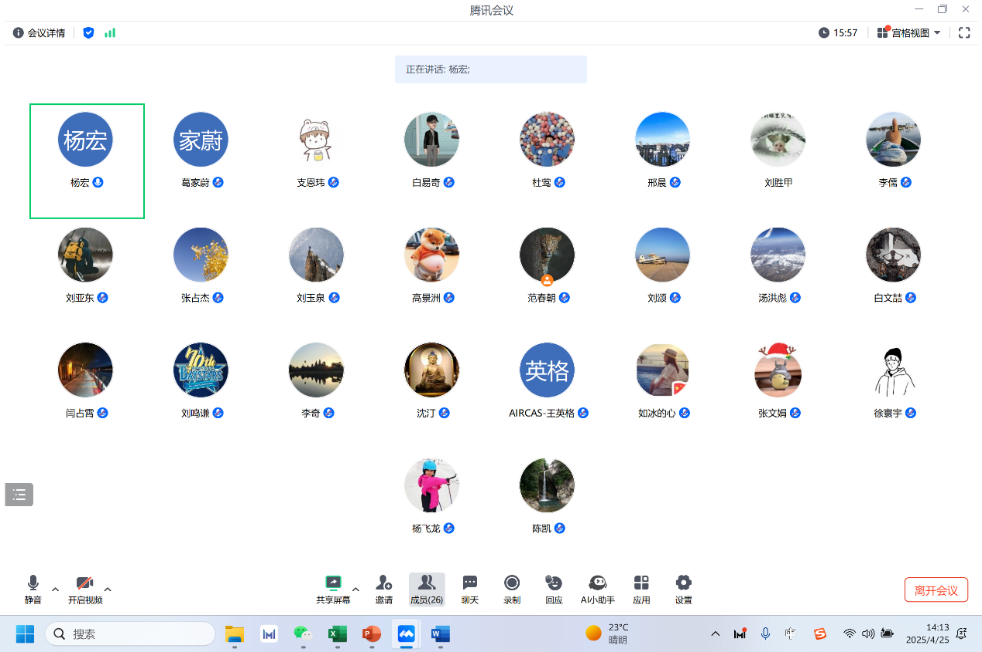Viewport: 982px width, 652px height.
Task: Start recording with the 录制 icon
Action: (512, 588)
